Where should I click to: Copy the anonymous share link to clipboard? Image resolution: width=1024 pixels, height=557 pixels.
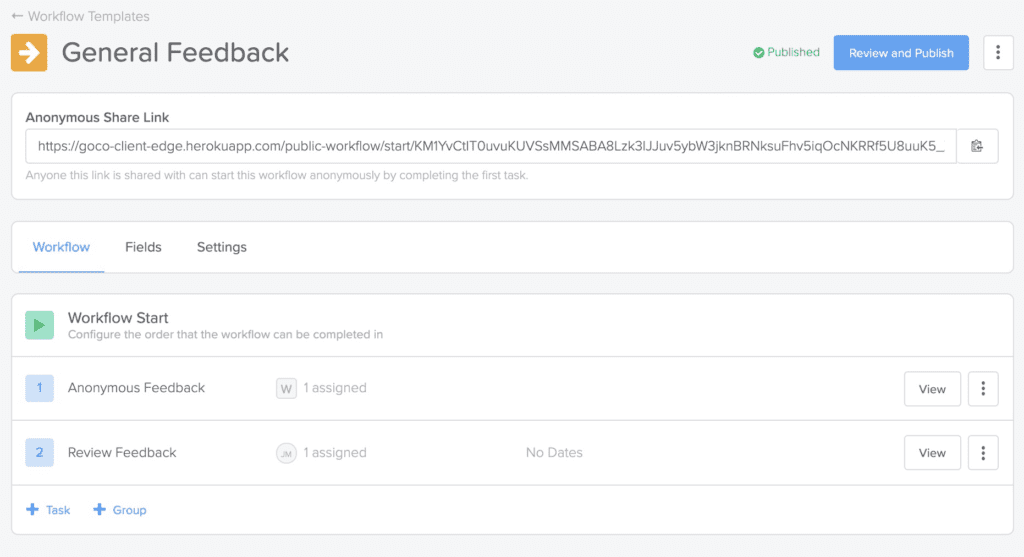pos(977,146)
